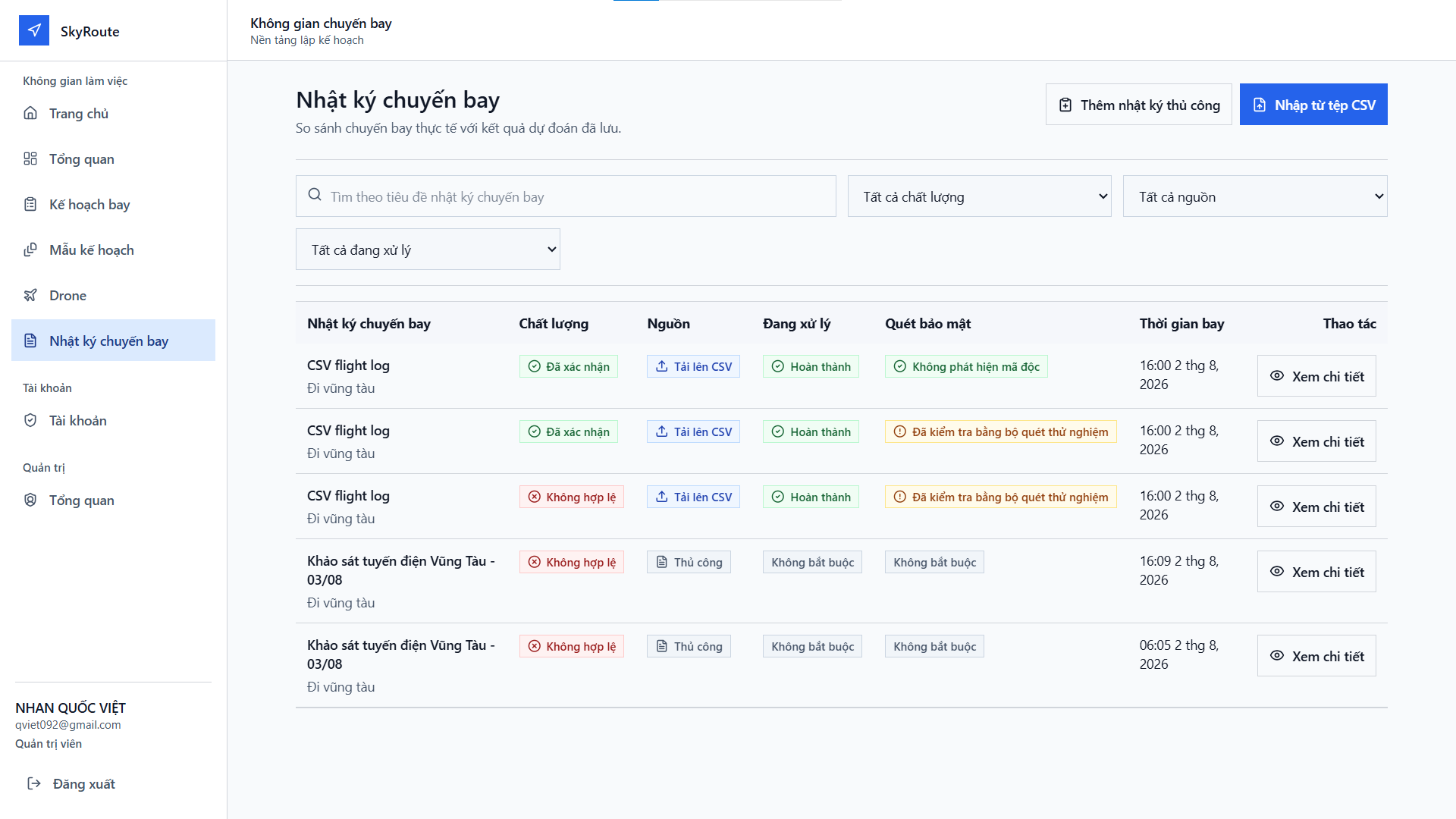Expand the Tất cả đang xử lý filter
Image resolution: width=1456 pixels, height=819 pixels.
click(428, 249)
